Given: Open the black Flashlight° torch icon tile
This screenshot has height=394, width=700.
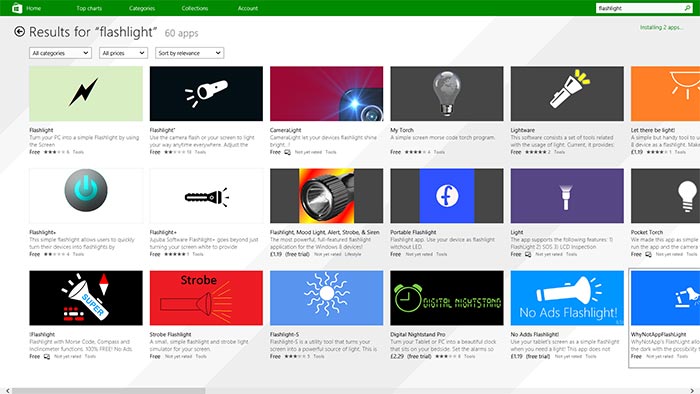Looking at the screenshot, I should click(206, 94).
